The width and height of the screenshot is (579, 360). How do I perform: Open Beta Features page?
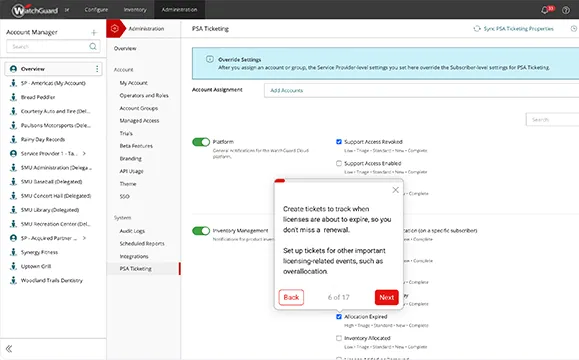click(x=136, y=146)
